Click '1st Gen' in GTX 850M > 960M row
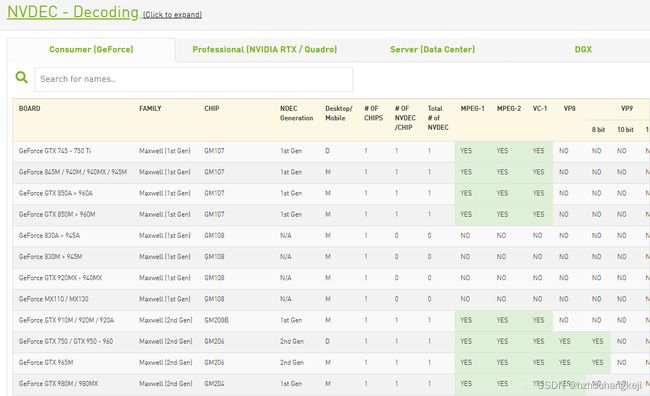Screen dimensions: 650x396 point(291,214)
